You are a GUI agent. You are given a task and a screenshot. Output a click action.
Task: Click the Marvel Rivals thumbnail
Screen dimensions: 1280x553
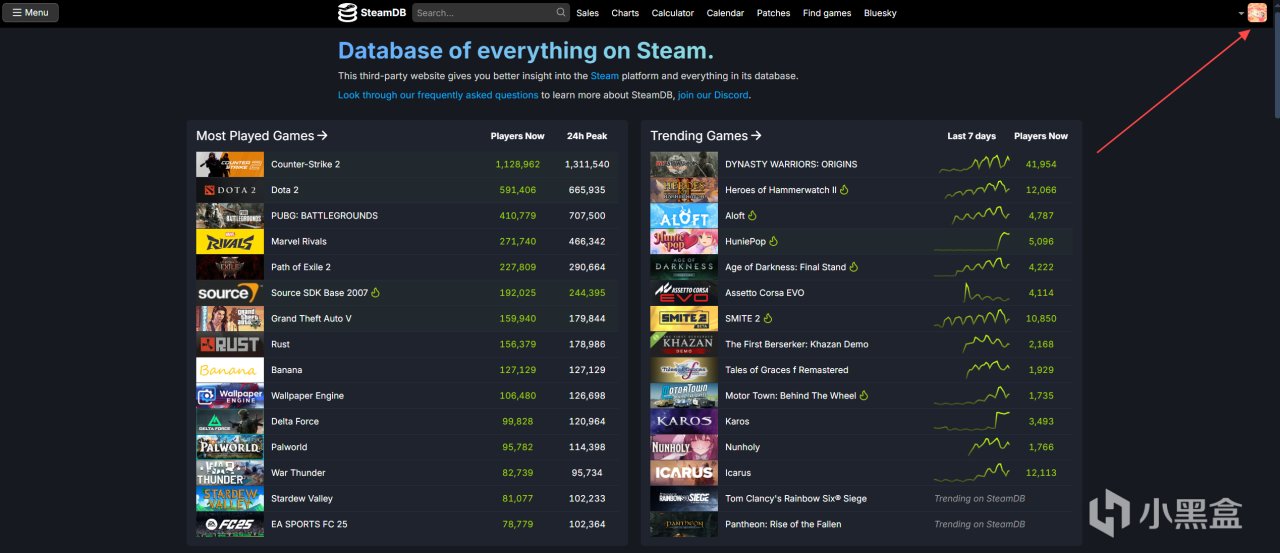[x=230, y=241]
